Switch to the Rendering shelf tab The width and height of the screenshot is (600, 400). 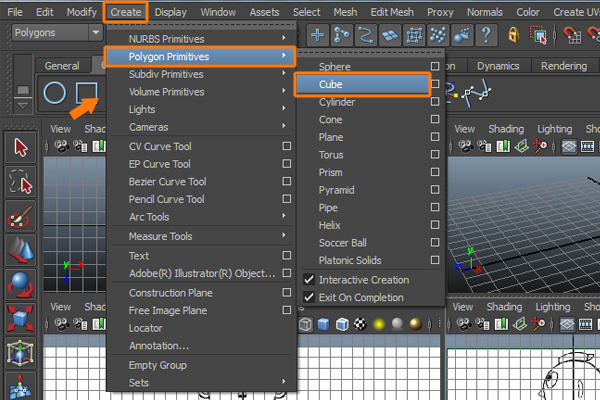point(563,66)
